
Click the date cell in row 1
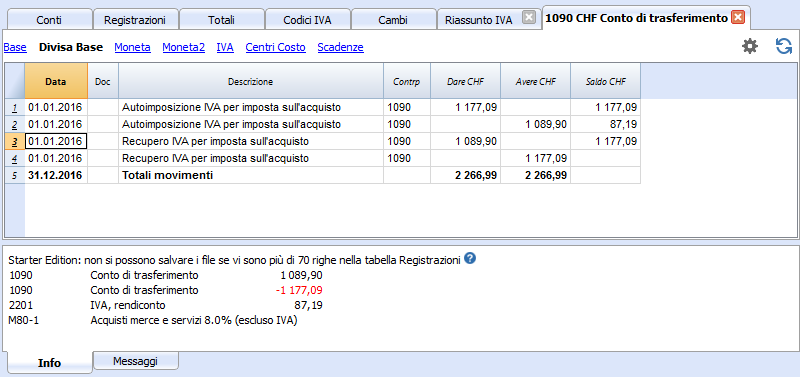pyautogui.click(x=56, y=107)
